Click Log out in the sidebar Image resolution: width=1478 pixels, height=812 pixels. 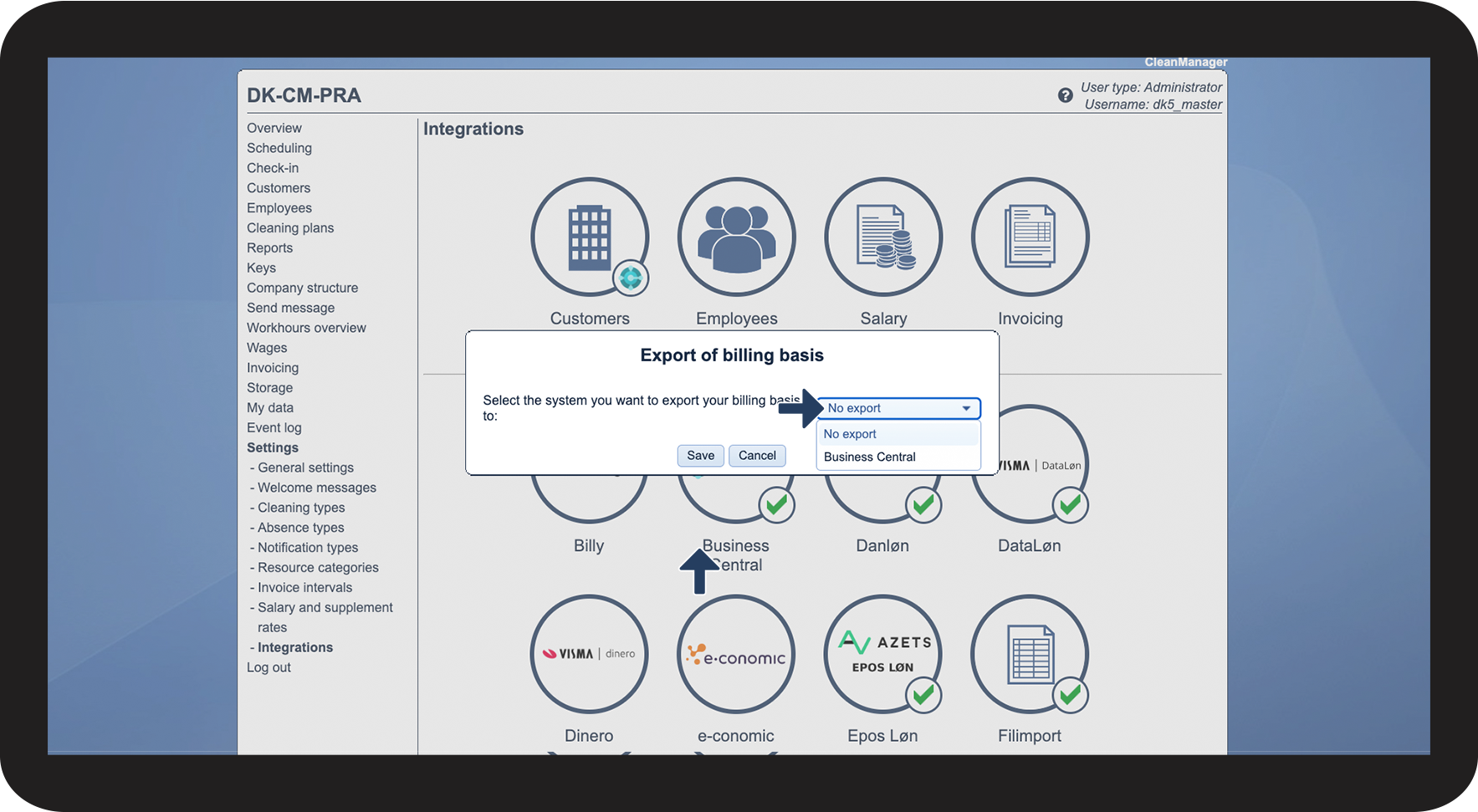tap(268, 667)
